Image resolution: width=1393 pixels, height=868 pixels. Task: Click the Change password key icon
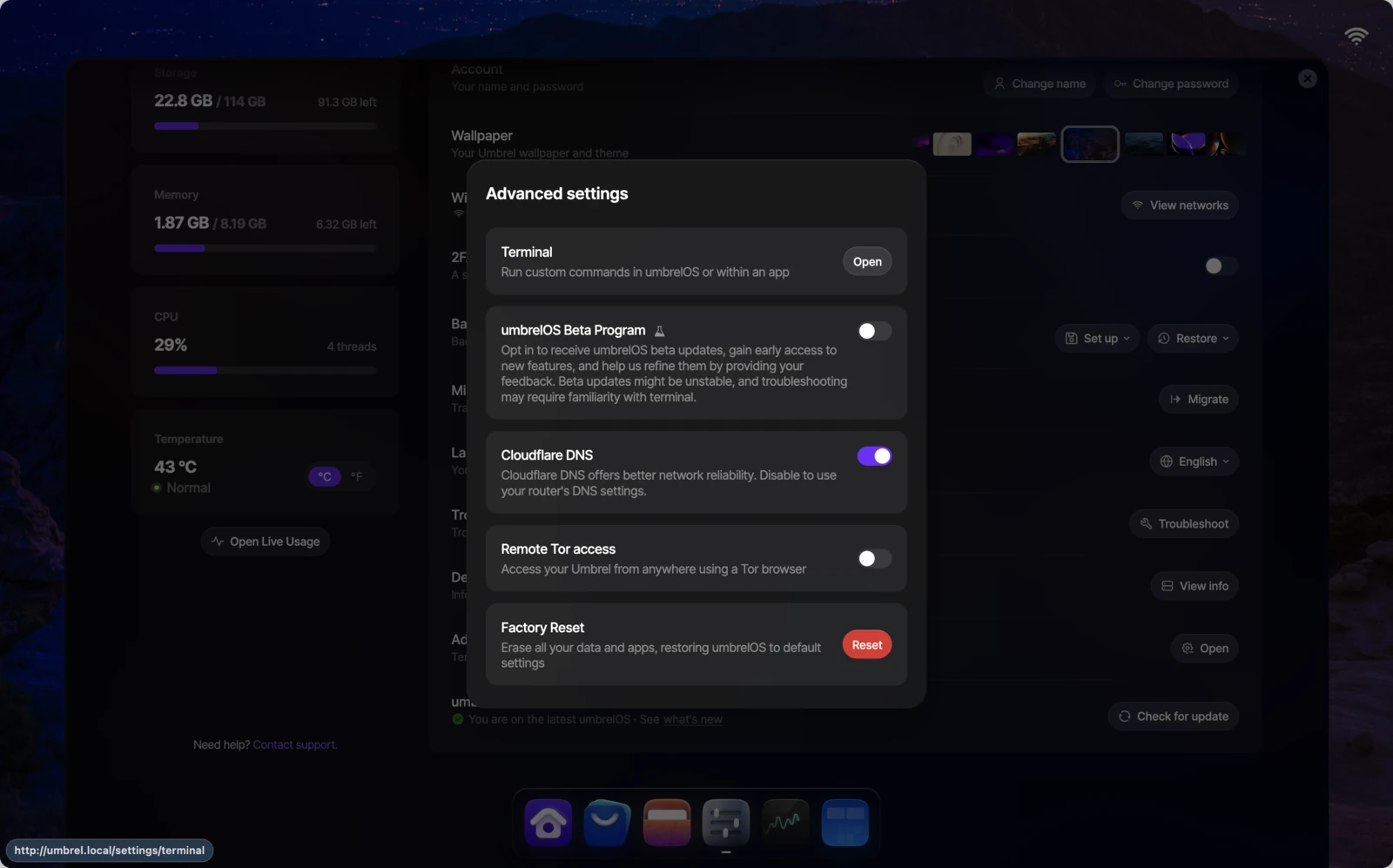click(x=1121, y=84)
